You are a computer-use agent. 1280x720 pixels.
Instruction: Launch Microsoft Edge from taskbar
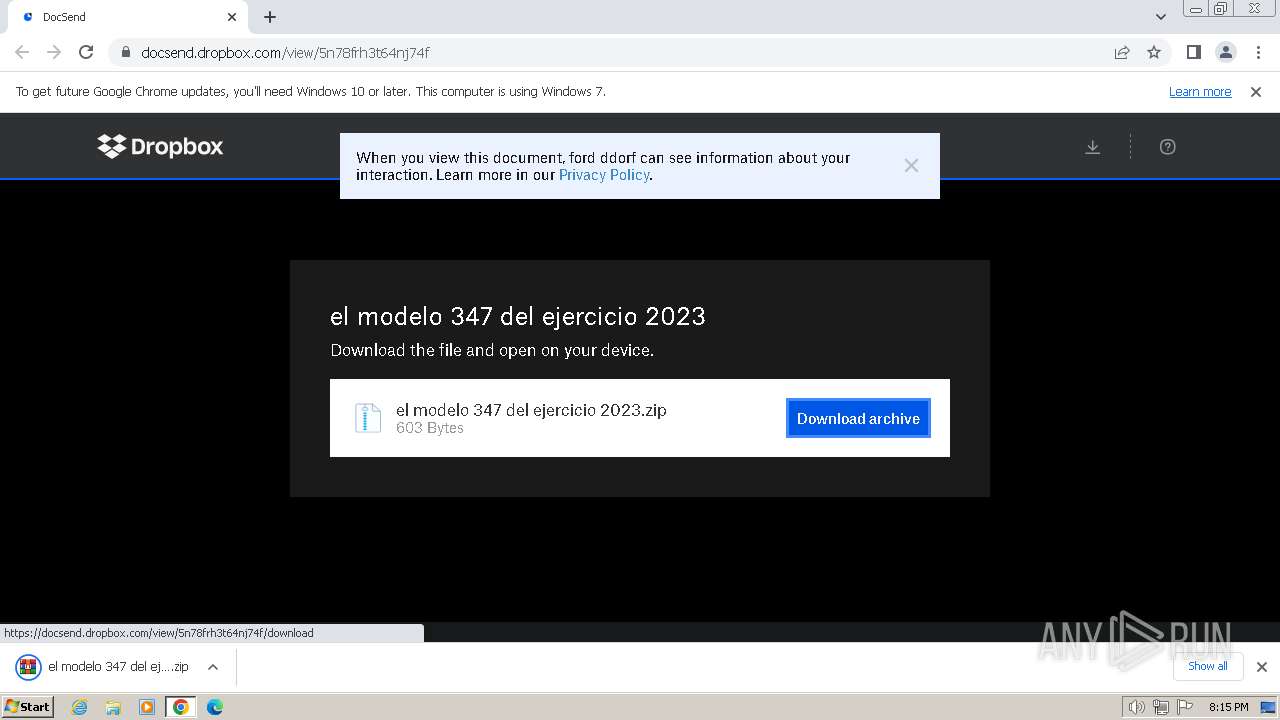point(214,707)
